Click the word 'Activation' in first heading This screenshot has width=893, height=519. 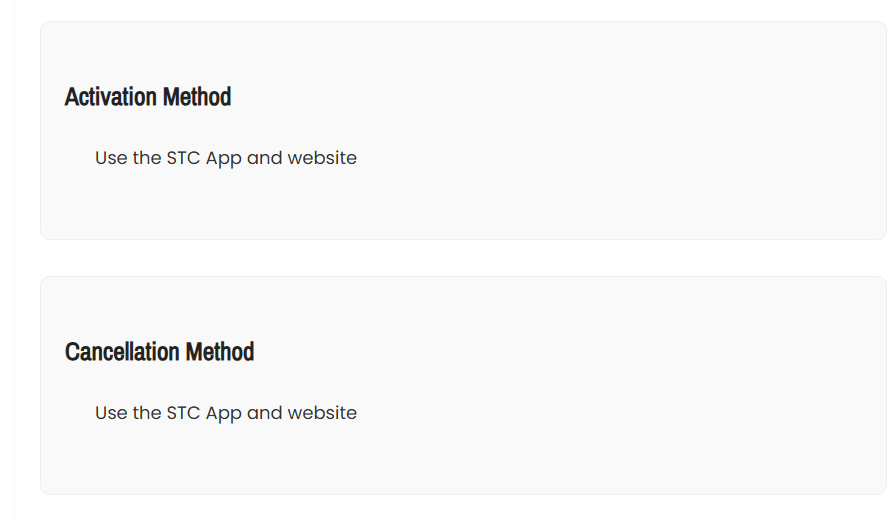pos(111,97)
